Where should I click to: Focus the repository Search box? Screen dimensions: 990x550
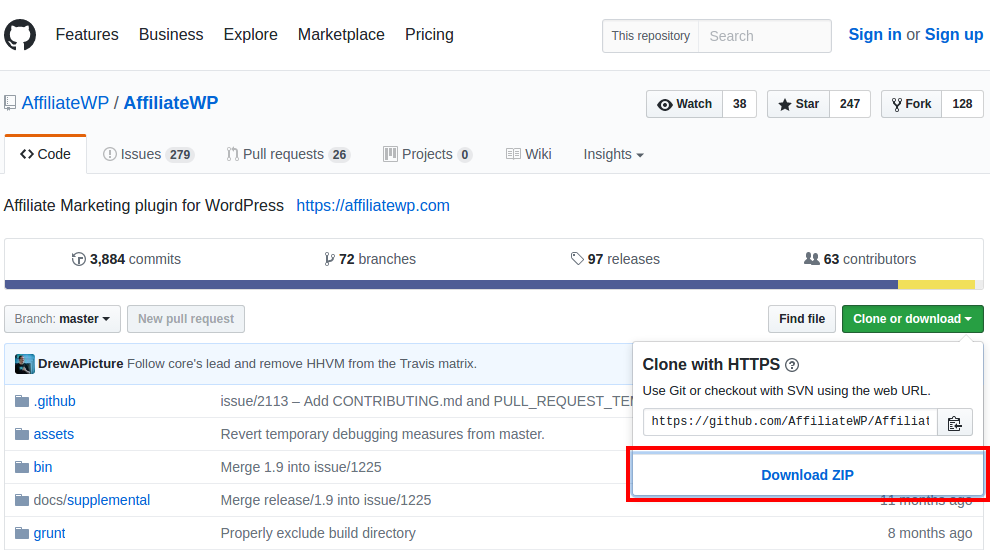coord(765,36)
